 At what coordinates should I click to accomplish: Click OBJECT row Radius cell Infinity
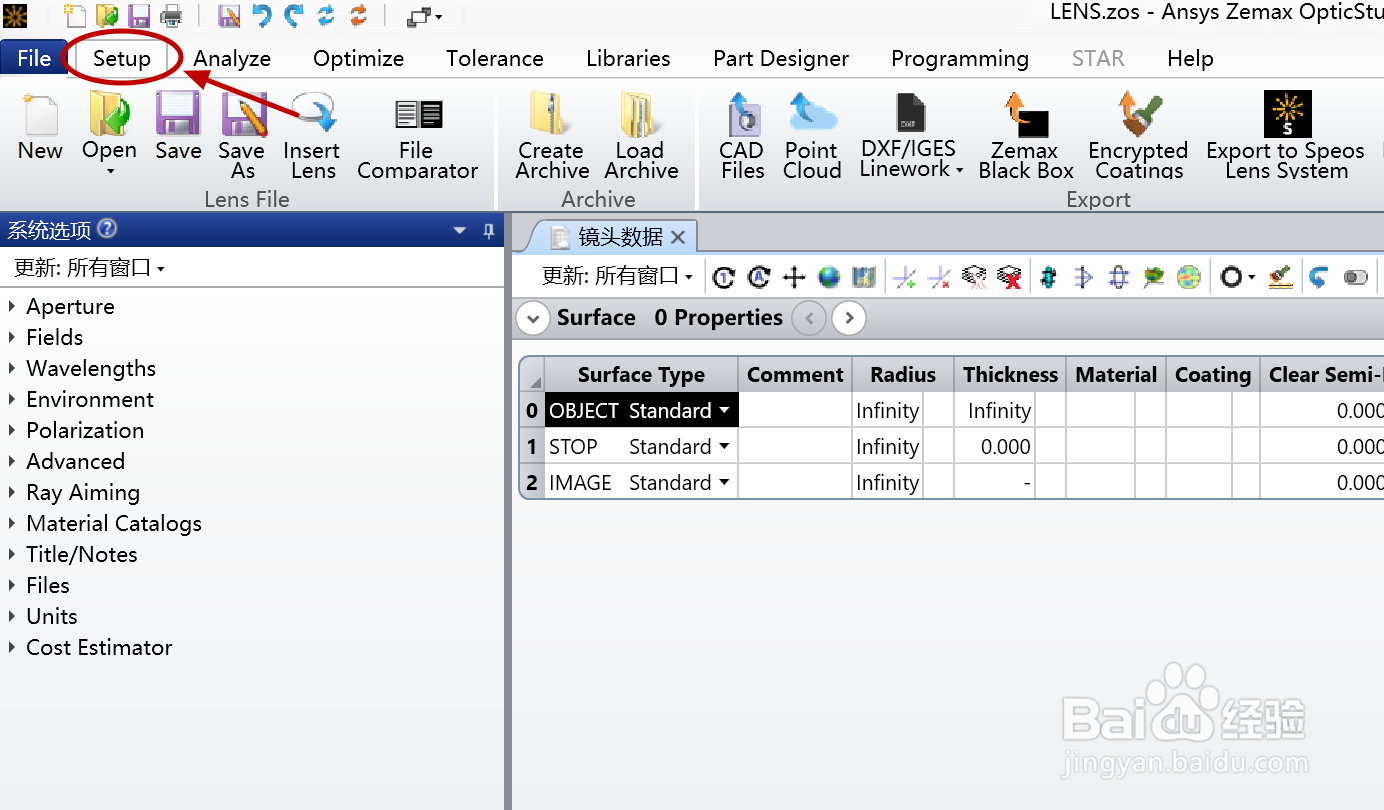pyautogui.click(x=888, y=411)
